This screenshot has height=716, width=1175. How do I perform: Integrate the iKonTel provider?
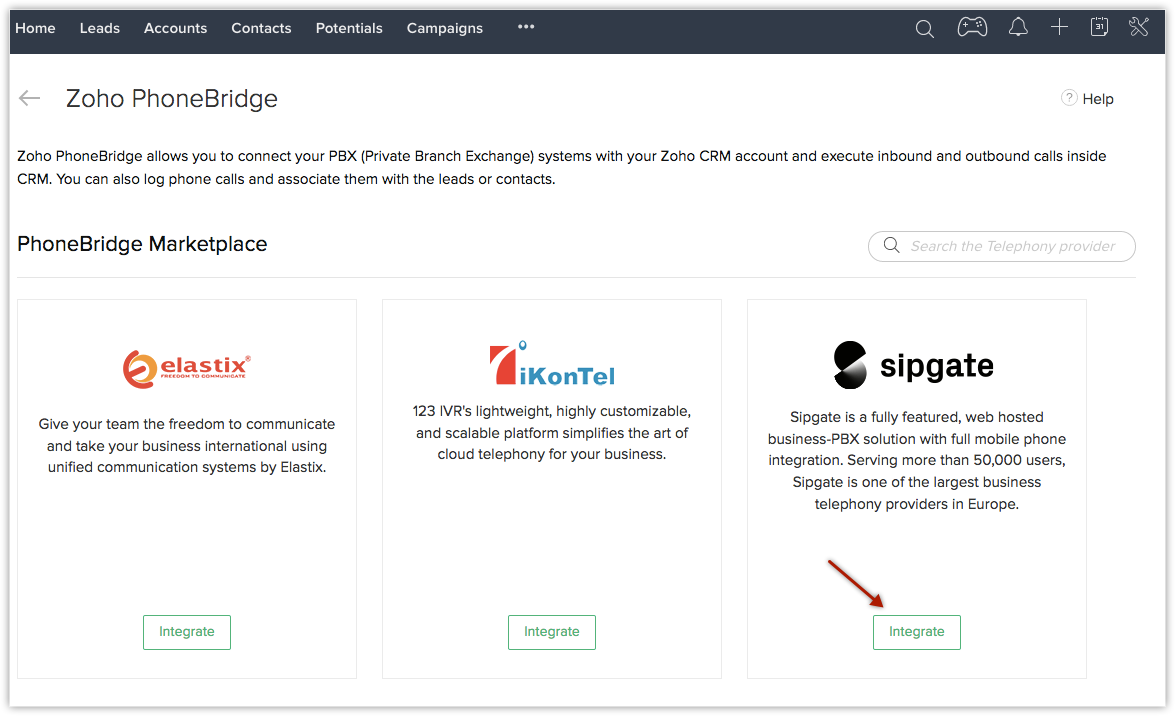pyautogui.click(x=552, y=632)
